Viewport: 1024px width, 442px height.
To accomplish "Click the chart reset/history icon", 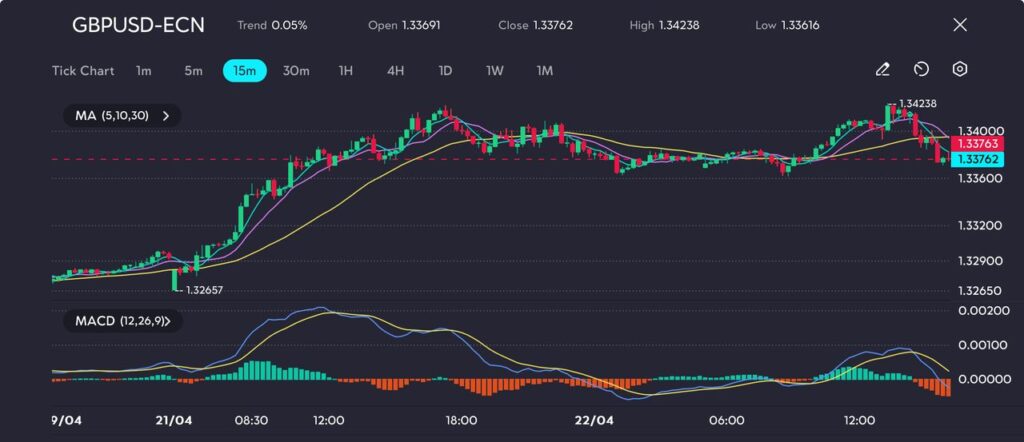I will pos(921,70).
